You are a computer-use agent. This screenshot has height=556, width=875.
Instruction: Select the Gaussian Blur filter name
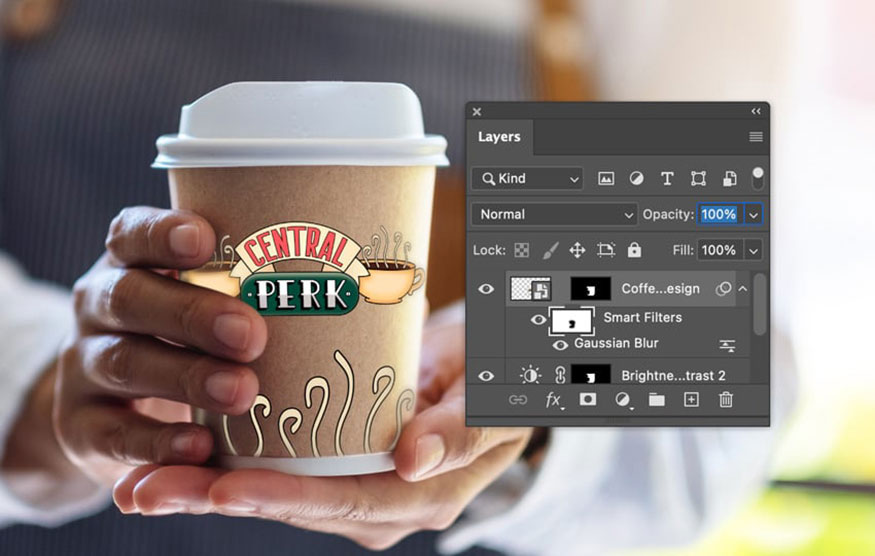[616, 343]
